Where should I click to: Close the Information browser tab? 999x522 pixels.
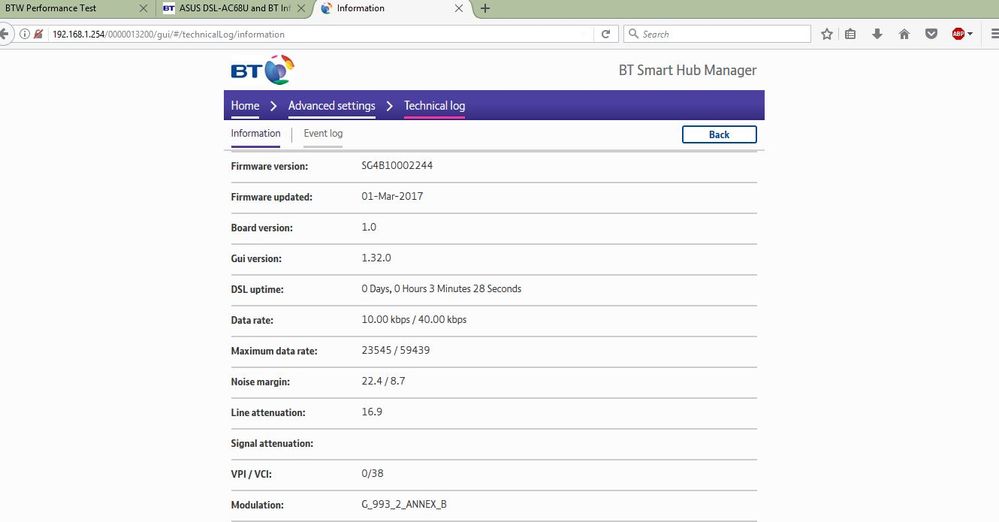tap(459, 8)
